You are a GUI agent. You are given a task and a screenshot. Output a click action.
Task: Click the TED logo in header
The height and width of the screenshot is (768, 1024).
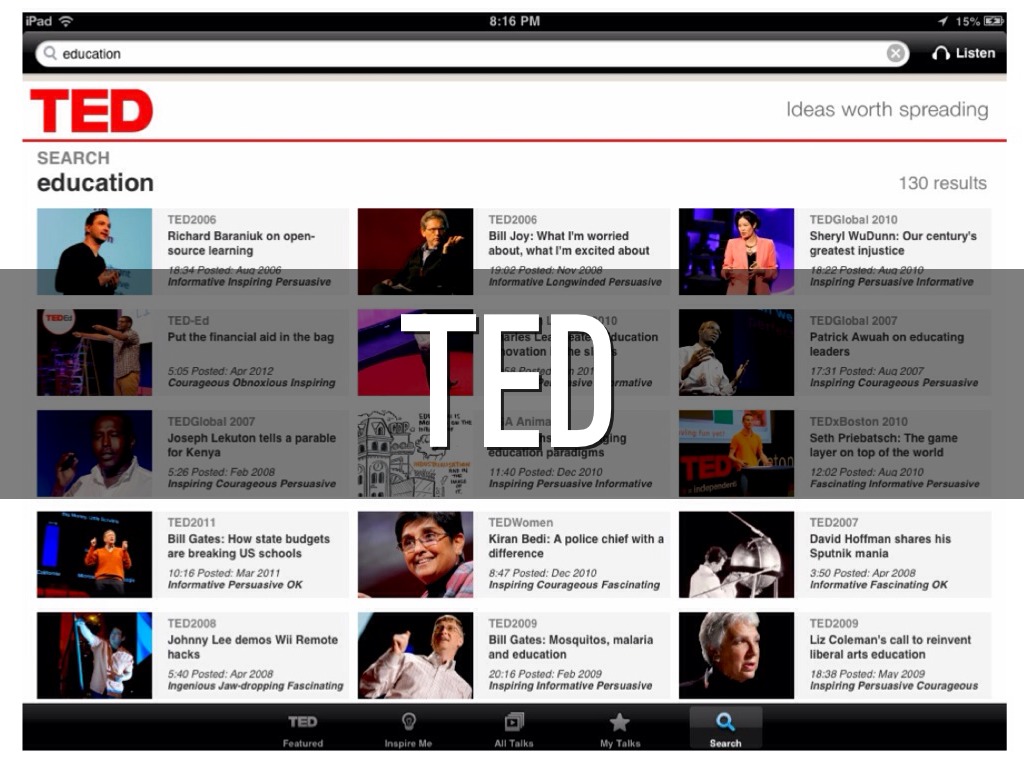(x=92, y=111)
